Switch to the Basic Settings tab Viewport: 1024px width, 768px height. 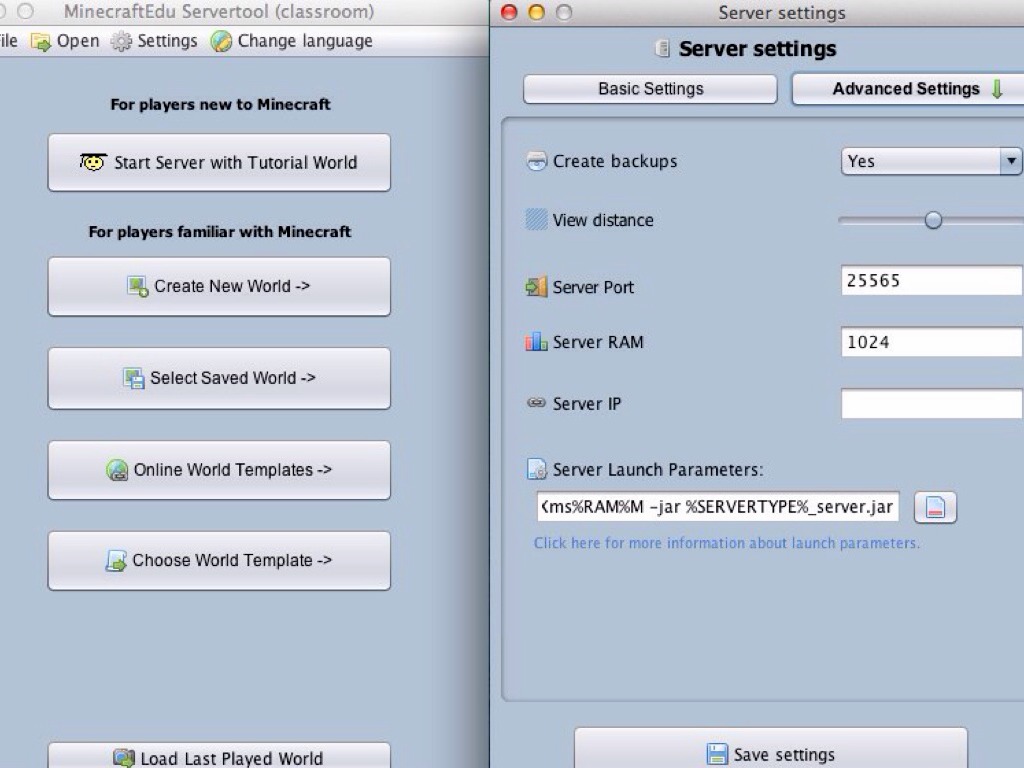(650, 89)
